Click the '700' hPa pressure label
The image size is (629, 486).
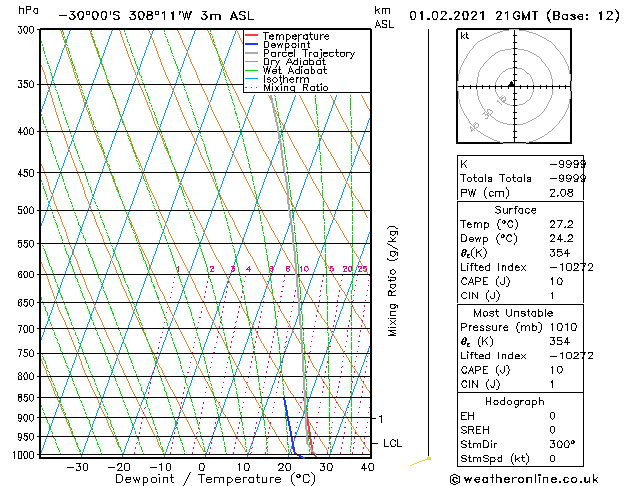[28, 329]
